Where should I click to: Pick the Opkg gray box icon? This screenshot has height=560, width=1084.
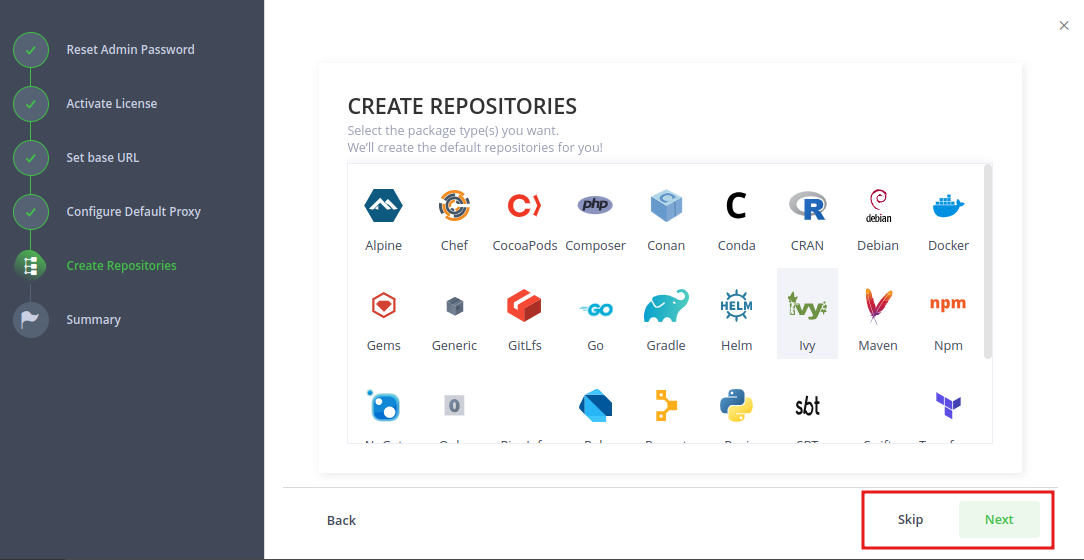454,405
